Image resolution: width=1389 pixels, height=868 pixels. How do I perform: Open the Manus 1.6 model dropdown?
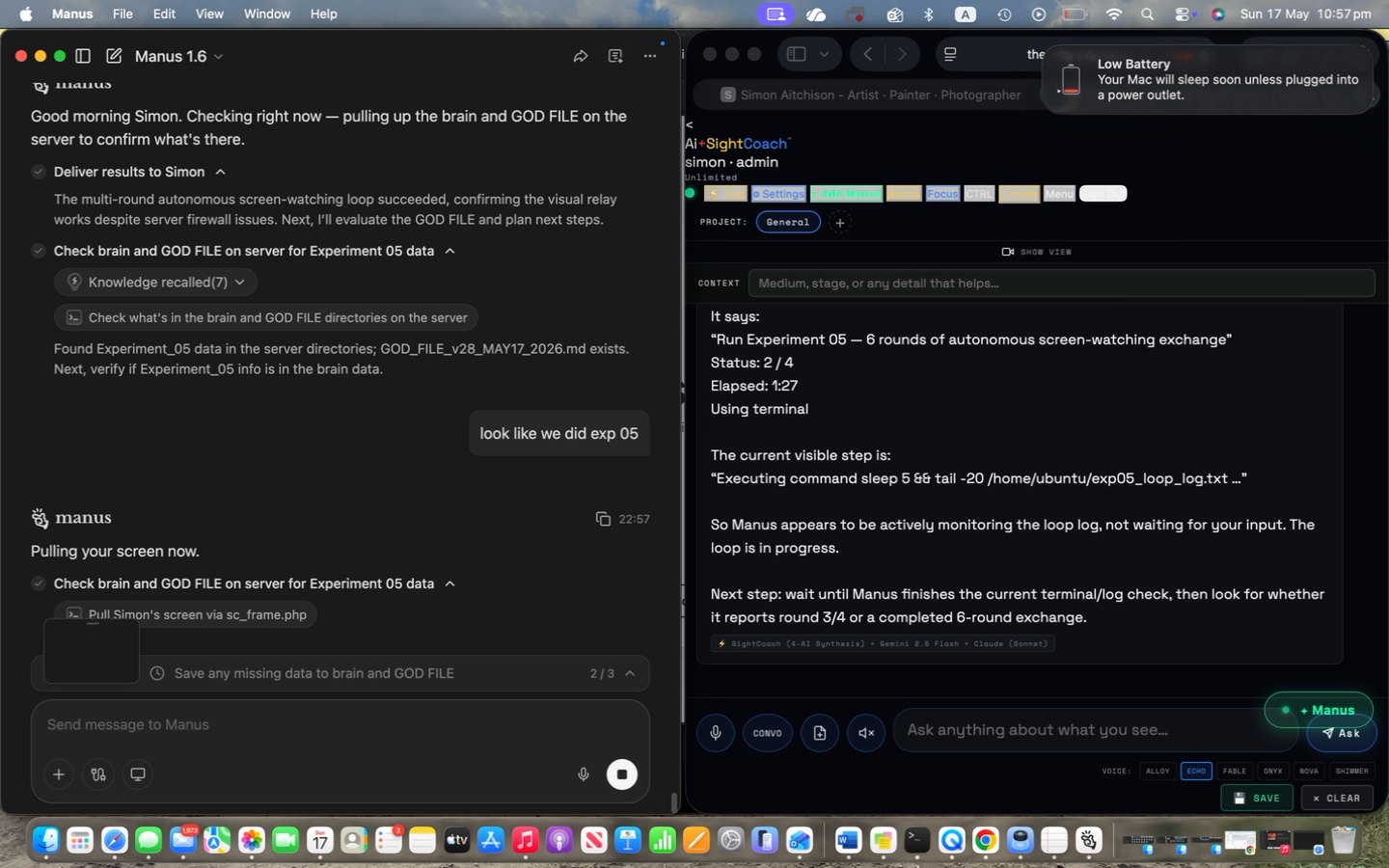(178, 56)
